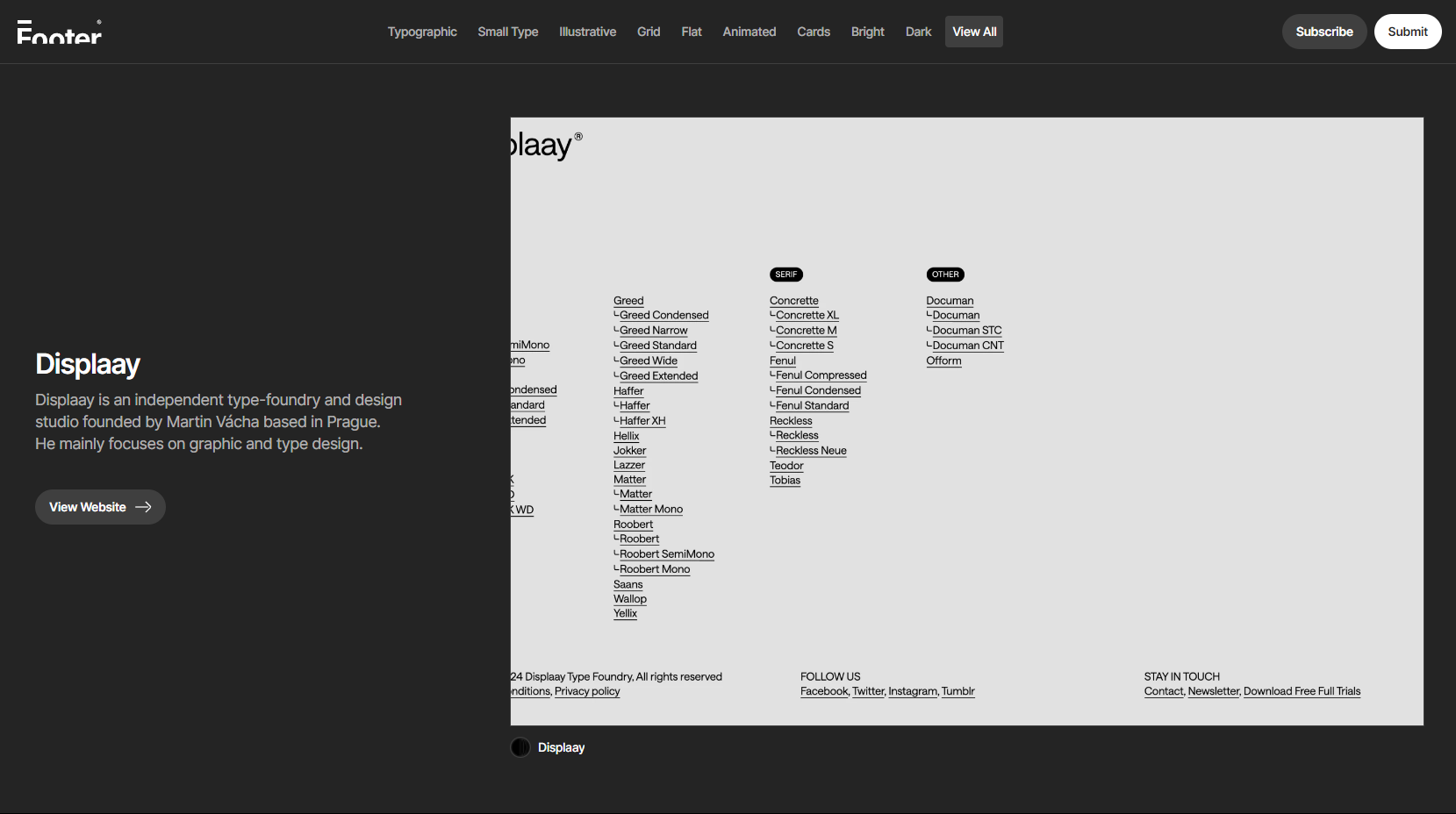Open the Concrette M link
The image size is (1456, 814).
pyautogui.click(x=807, y=331)
